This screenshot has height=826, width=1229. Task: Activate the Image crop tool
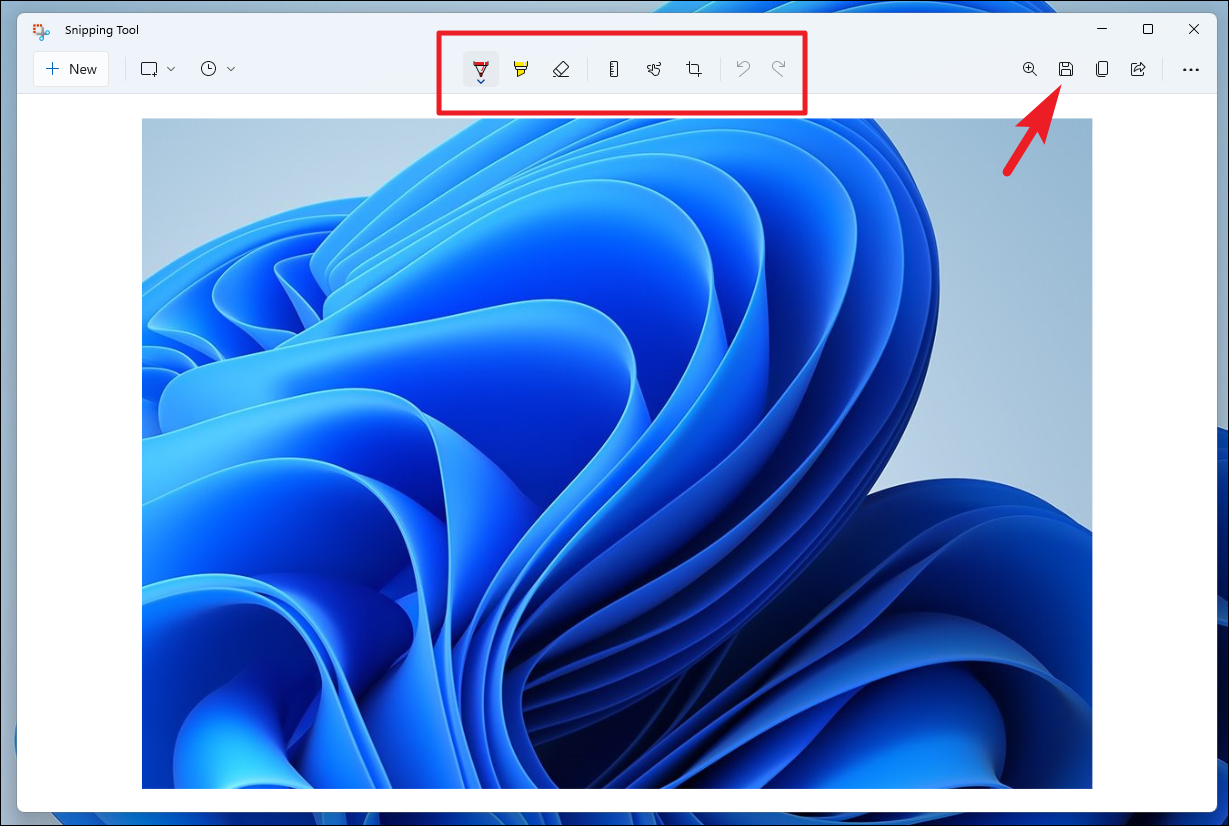(694, 69)
